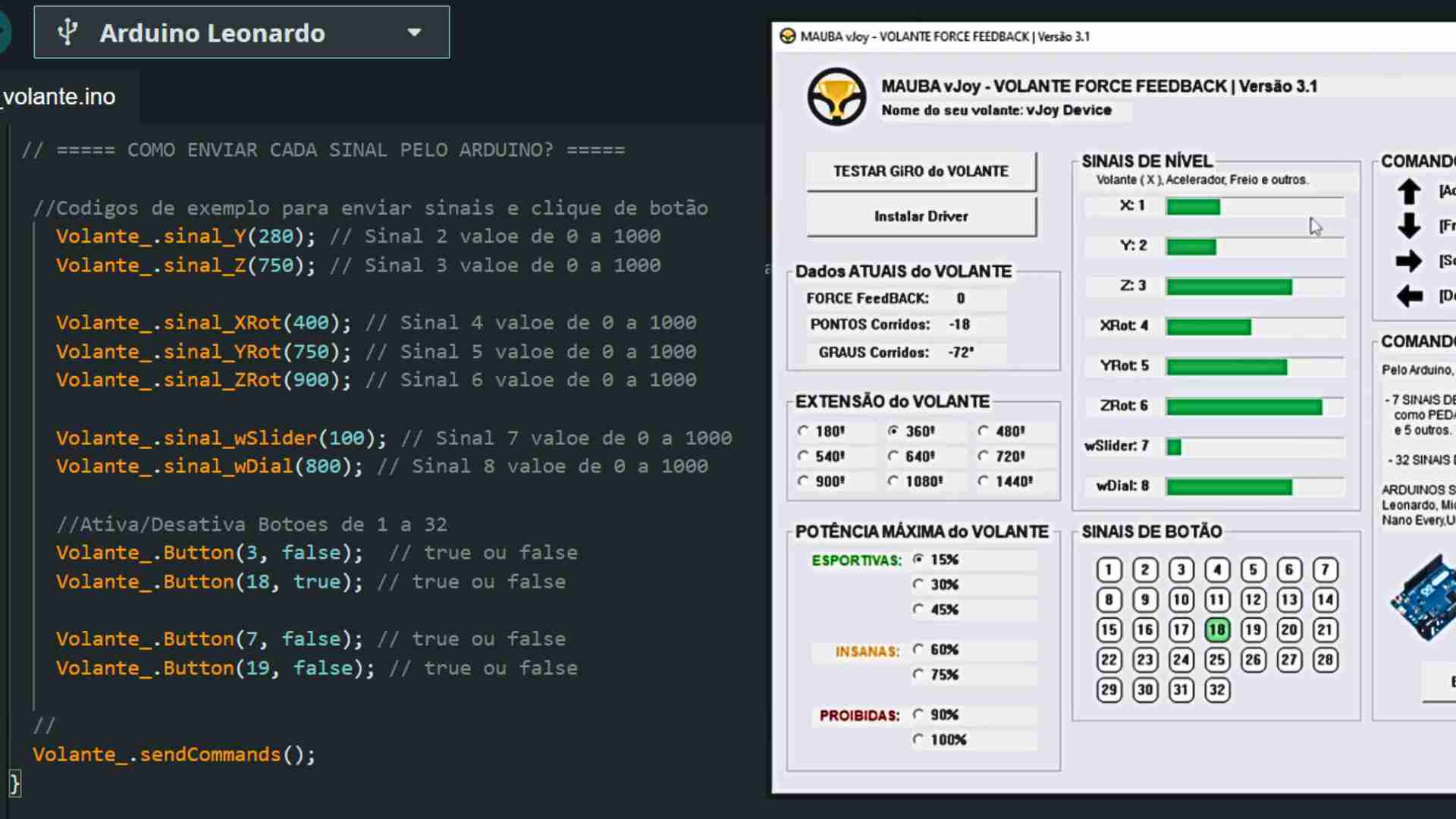Screen dimensions: 1456x819
Task: Click button signal indicator 25
Action: 1217,661
